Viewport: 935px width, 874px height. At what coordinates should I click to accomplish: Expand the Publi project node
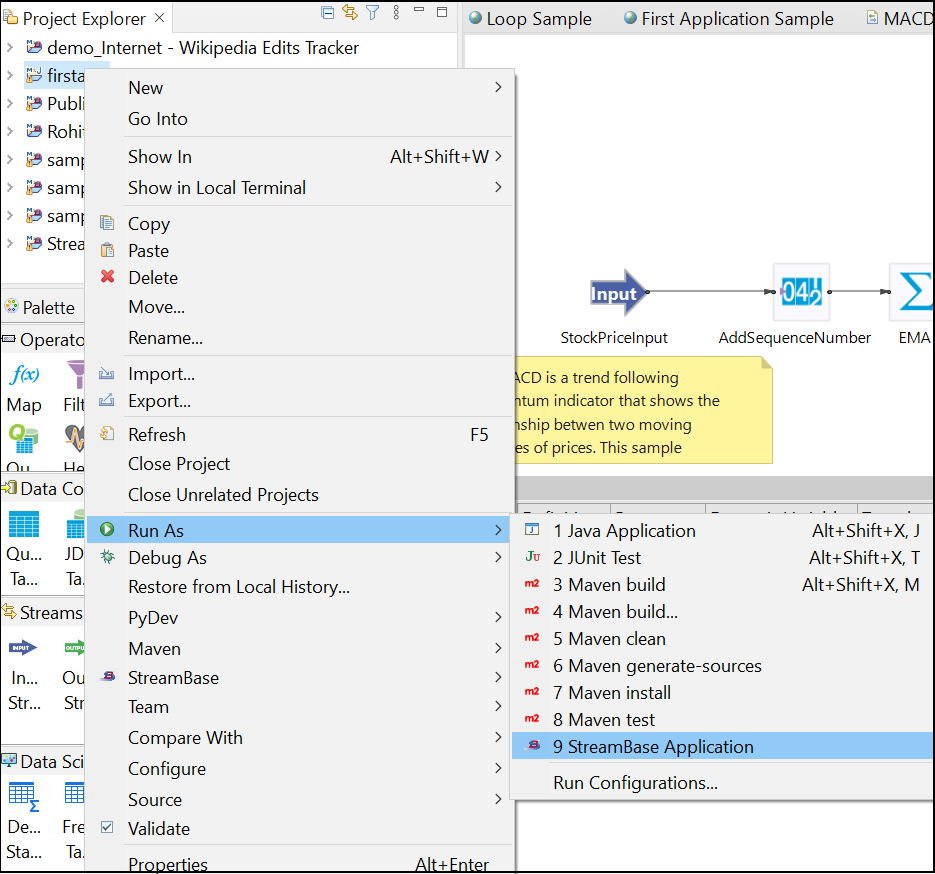pyautogui.click(x=10, y=103)
